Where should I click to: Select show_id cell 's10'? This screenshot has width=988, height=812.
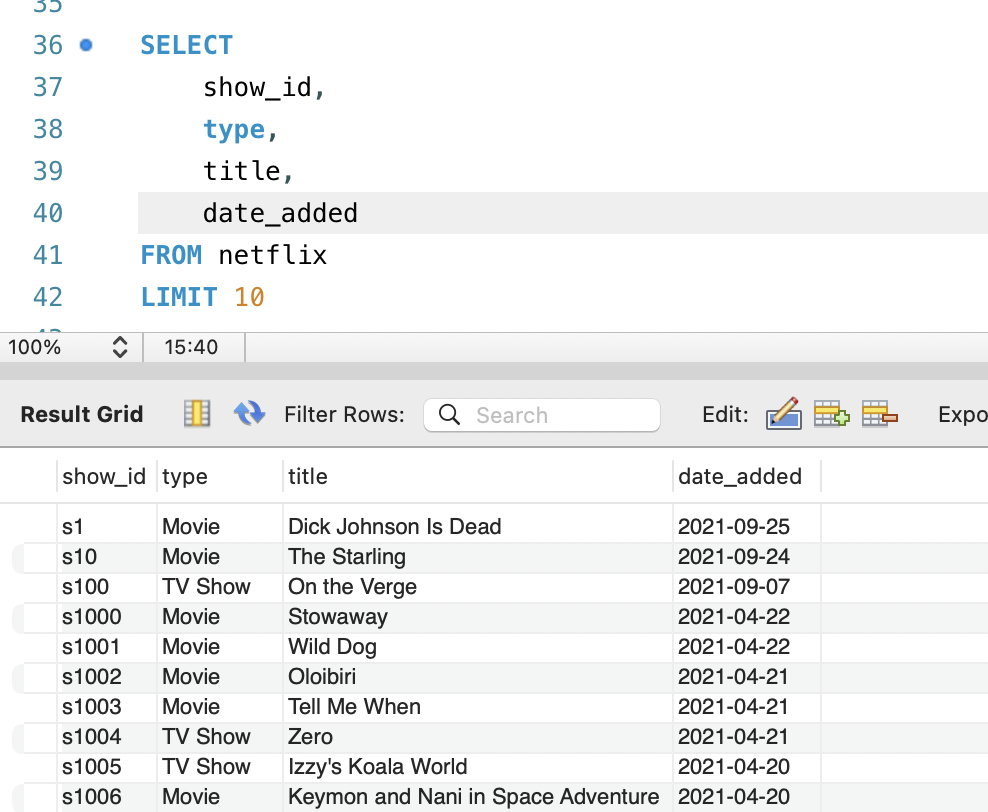106,557
